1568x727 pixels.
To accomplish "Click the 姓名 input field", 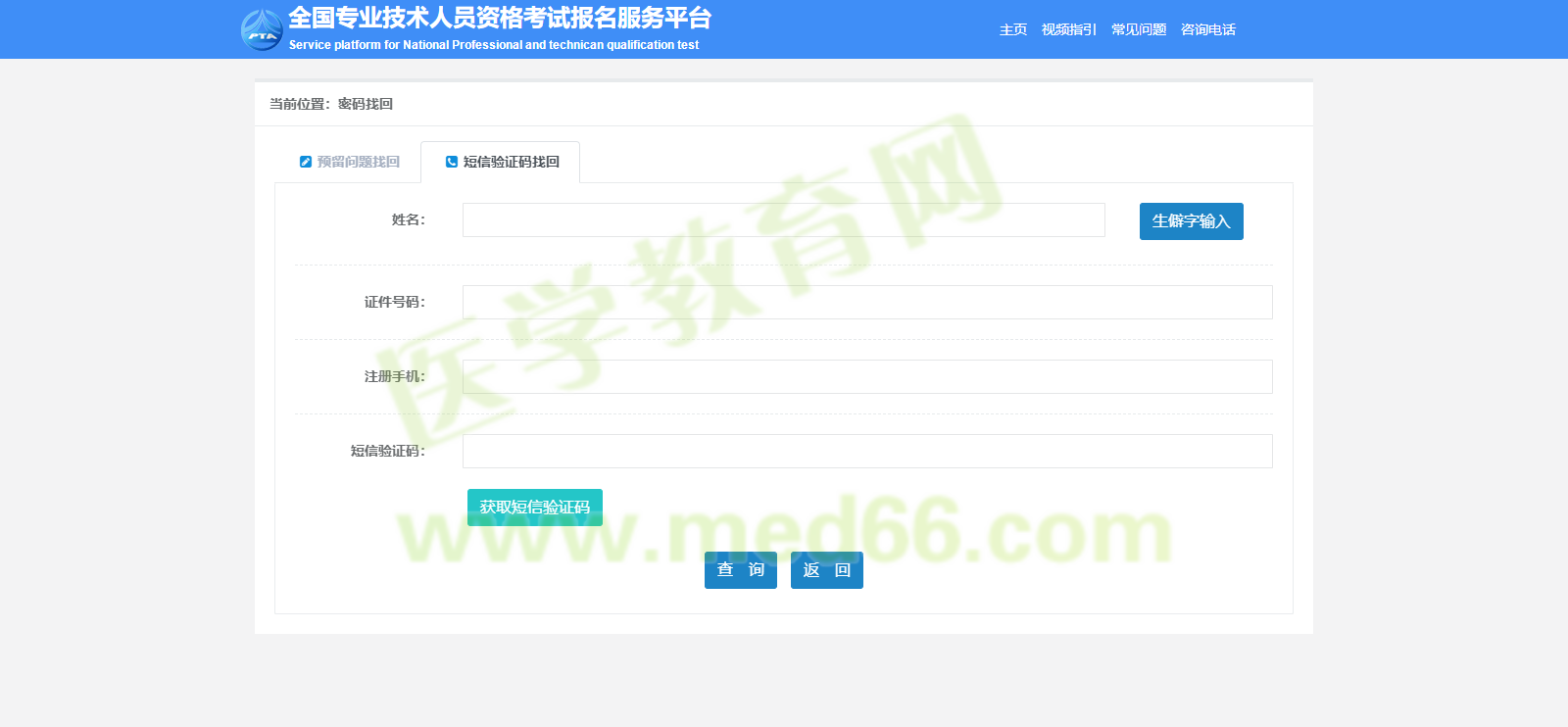I will 783,220.
